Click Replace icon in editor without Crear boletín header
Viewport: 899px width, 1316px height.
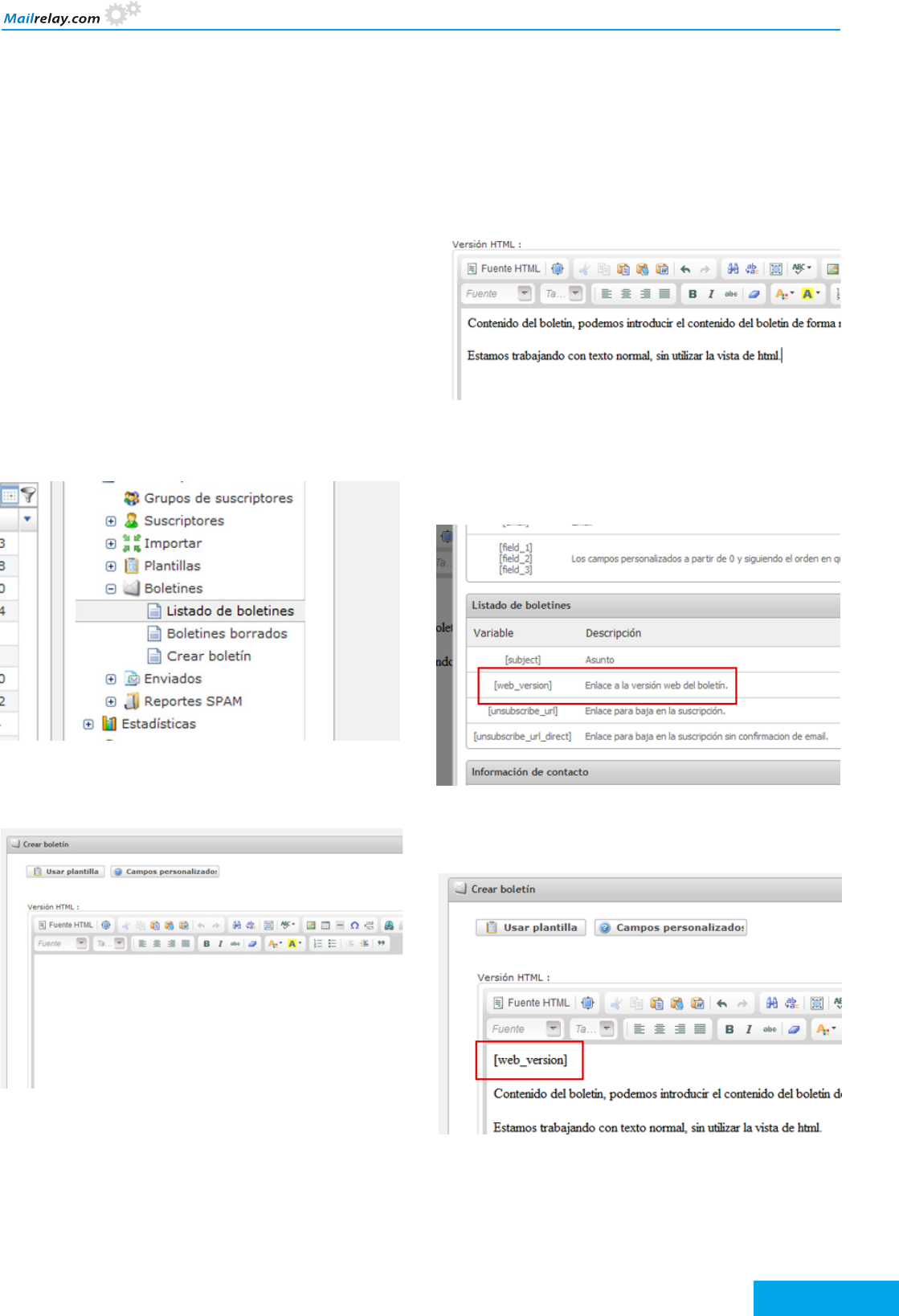click(x=752, y=269)
